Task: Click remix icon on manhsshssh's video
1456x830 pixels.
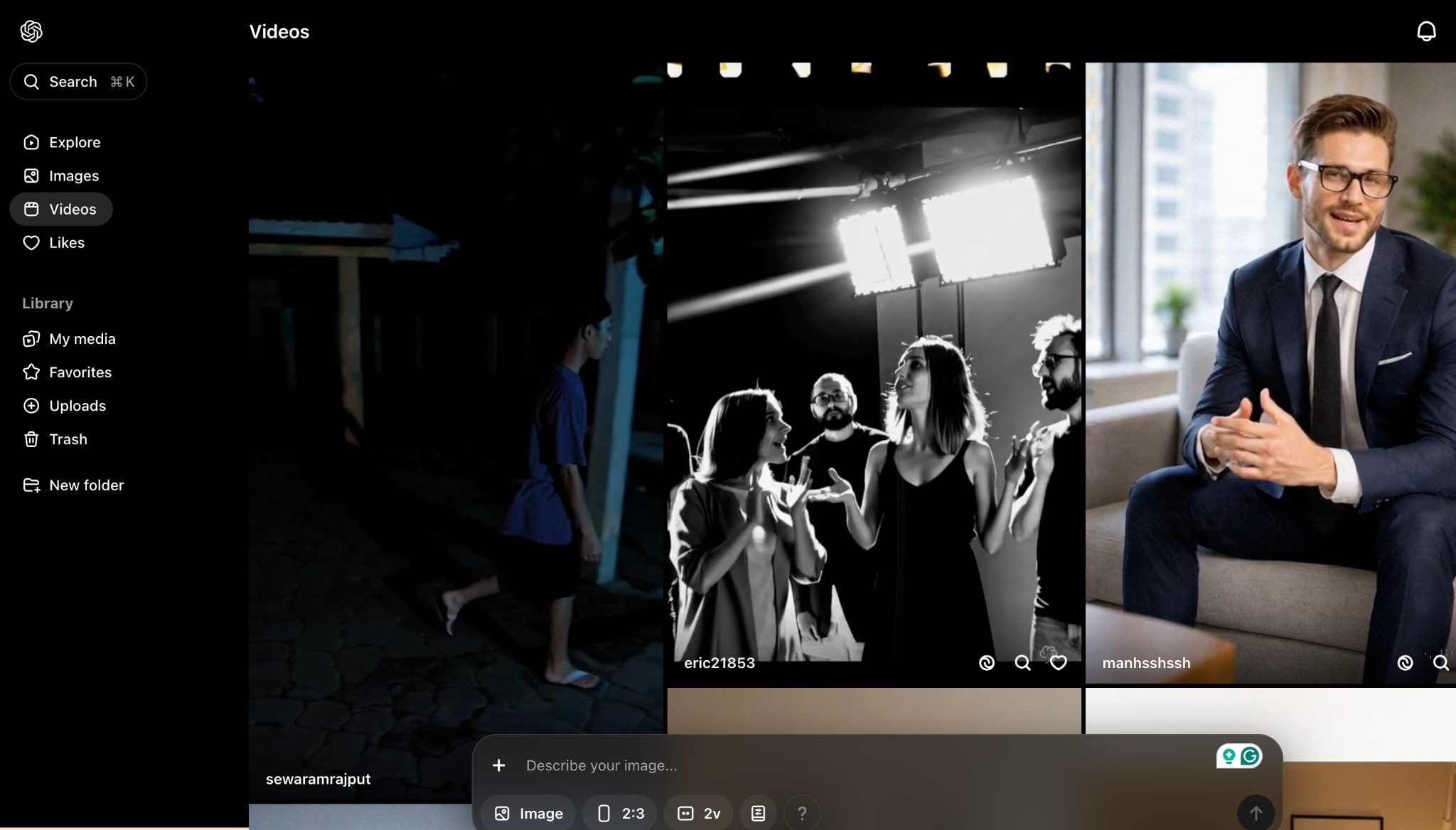Action: [1405, 663]
